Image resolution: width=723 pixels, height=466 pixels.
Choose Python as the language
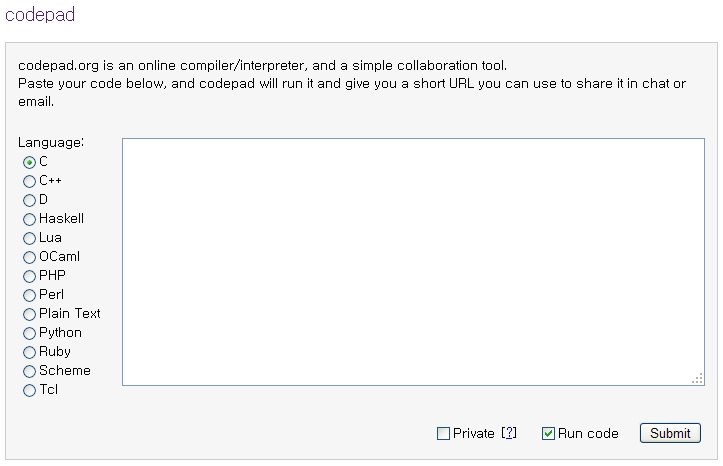coord(29,333)
